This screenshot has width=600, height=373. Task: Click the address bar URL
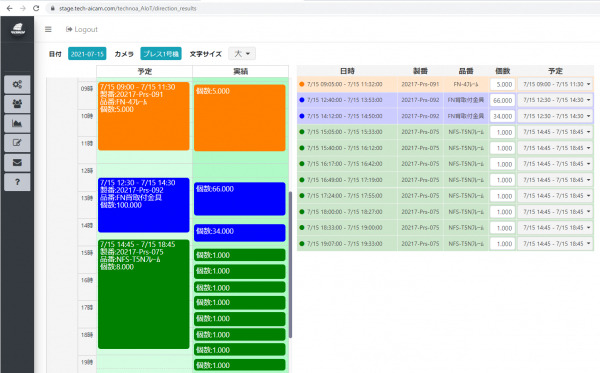(128, 8)
